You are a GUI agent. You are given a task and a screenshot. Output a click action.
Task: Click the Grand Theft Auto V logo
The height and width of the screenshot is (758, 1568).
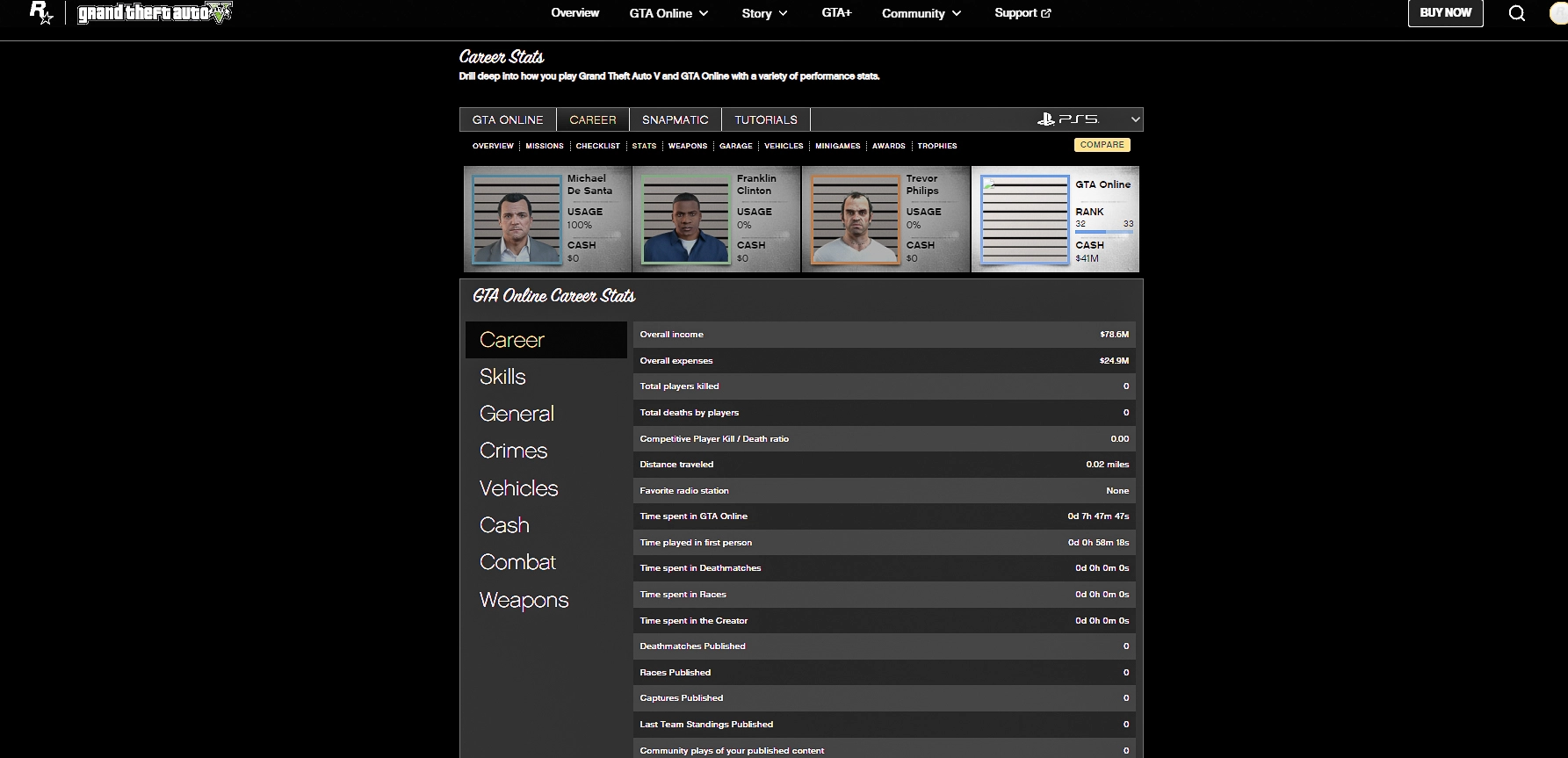pos(155,13)
